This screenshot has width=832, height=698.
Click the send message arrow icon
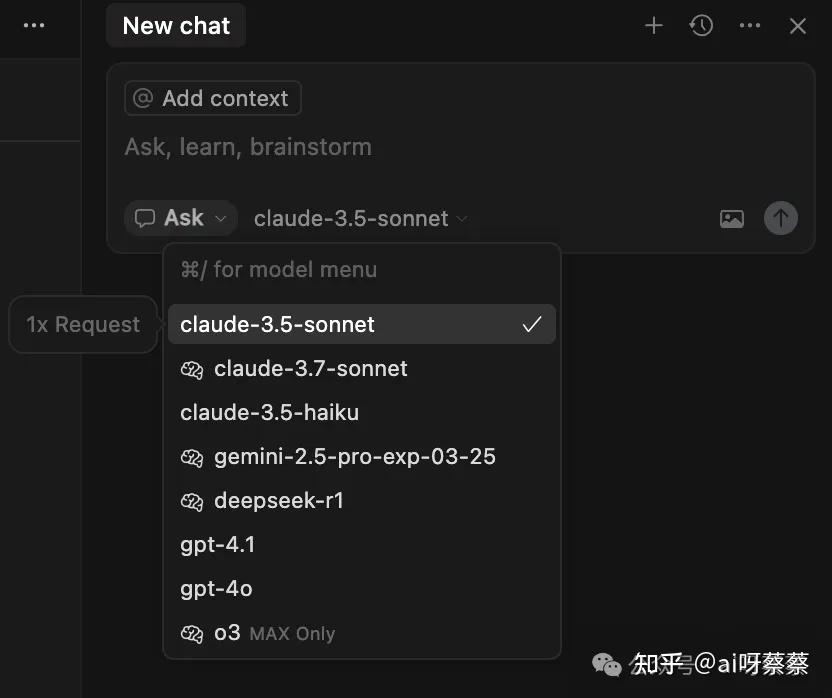click(x=781, y=218)
